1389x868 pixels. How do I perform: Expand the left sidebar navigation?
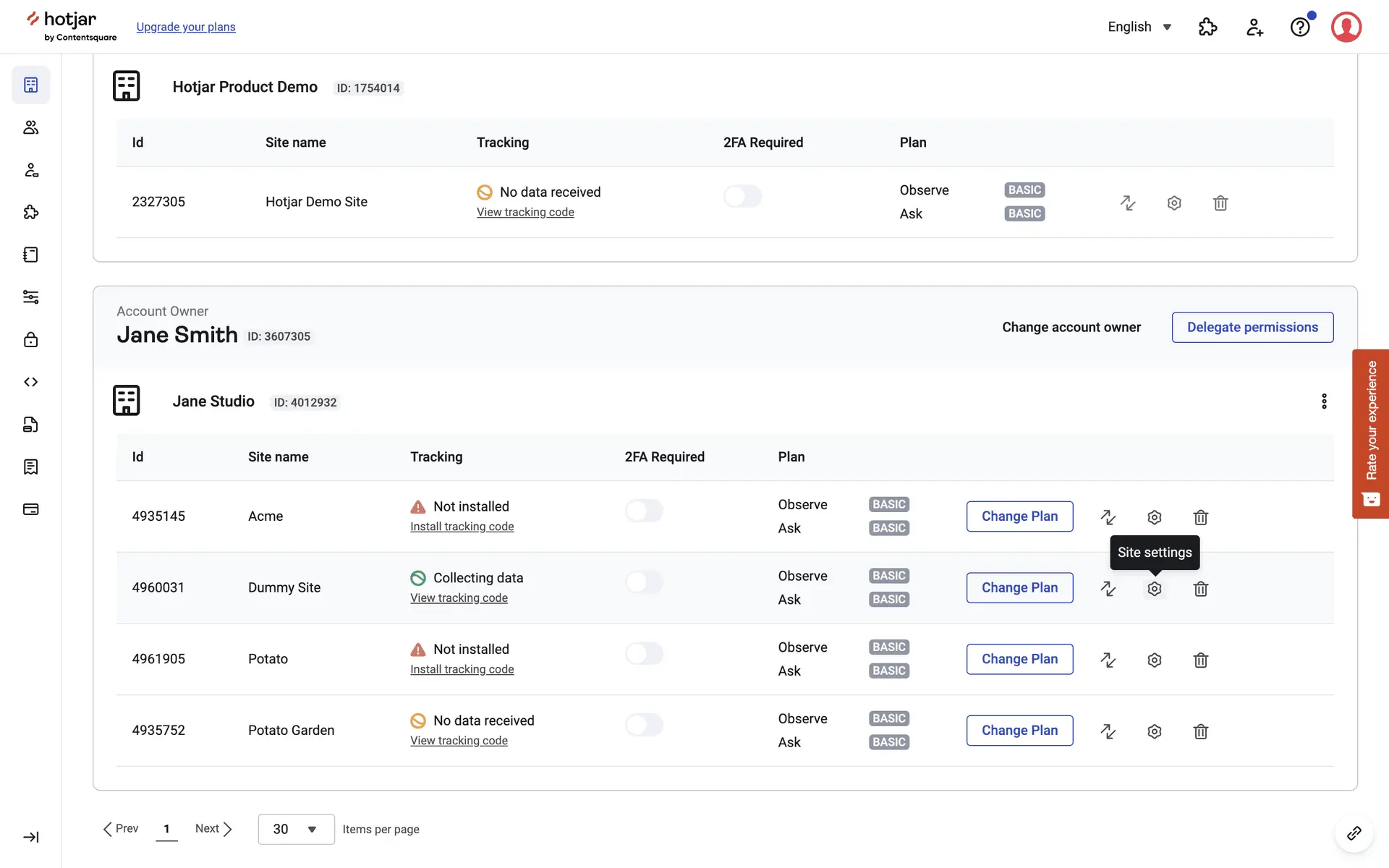[30, 837]
